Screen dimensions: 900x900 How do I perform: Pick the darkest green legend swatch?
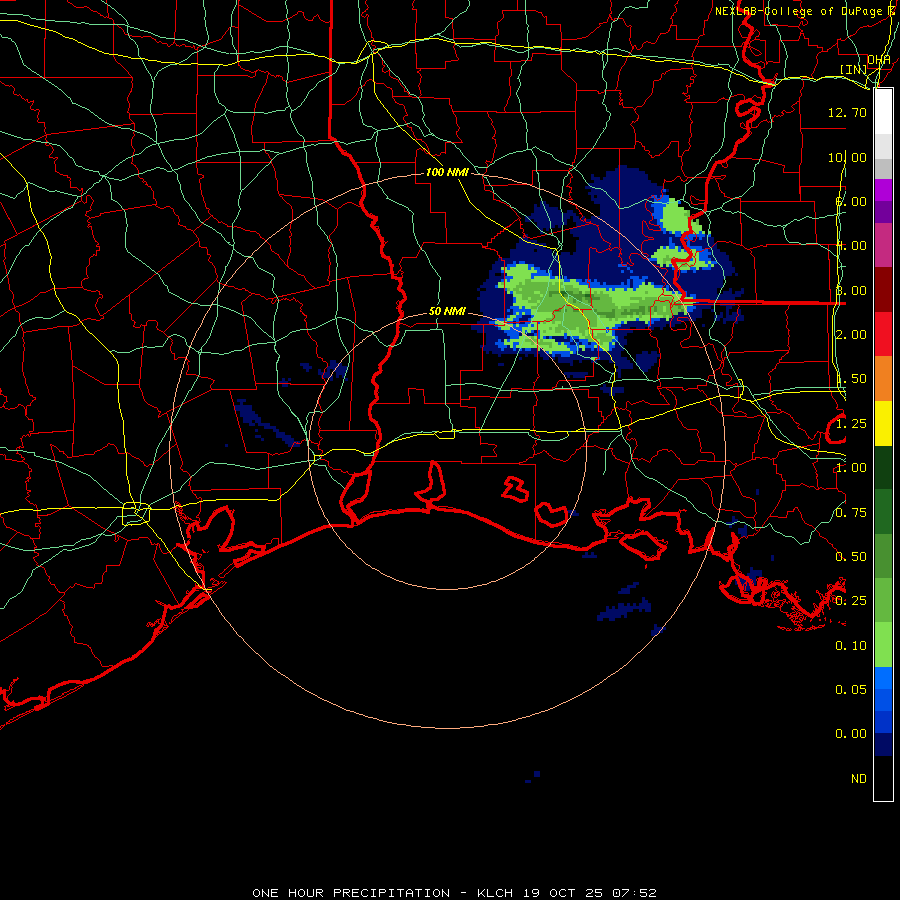coord(883,467)
